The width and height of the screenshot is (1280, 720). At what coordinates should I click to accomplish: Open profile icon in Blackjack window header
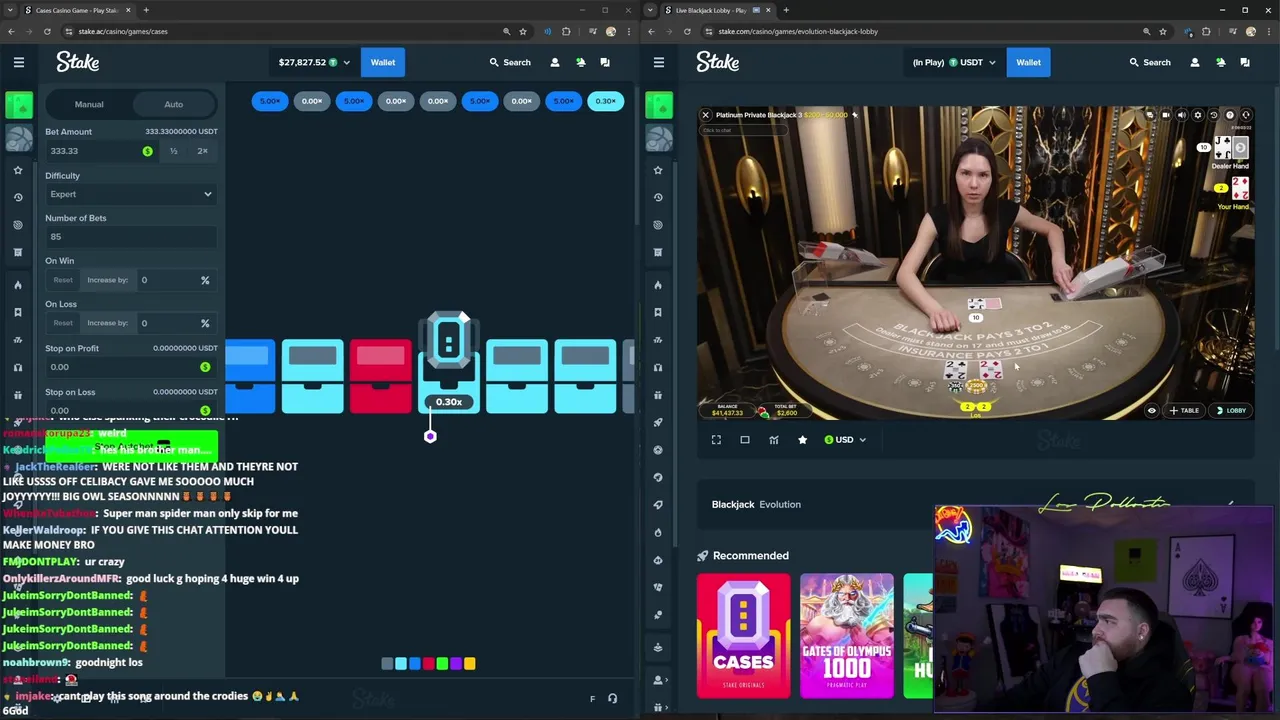pos(1195,62)
